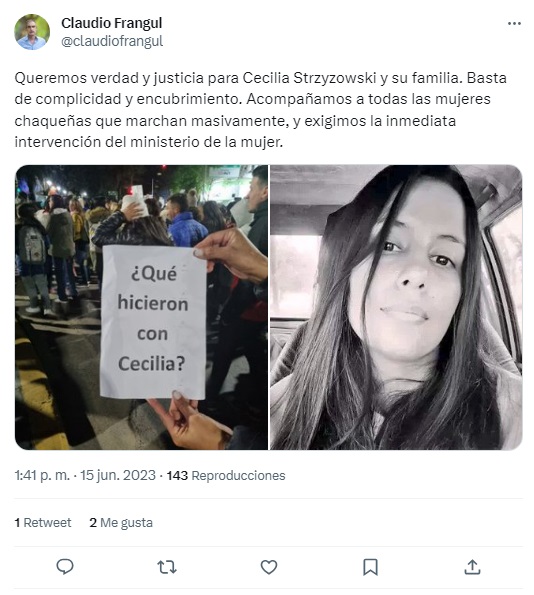Show the 2 Me gusta list

pyautogui.click(x=121, y=523)
